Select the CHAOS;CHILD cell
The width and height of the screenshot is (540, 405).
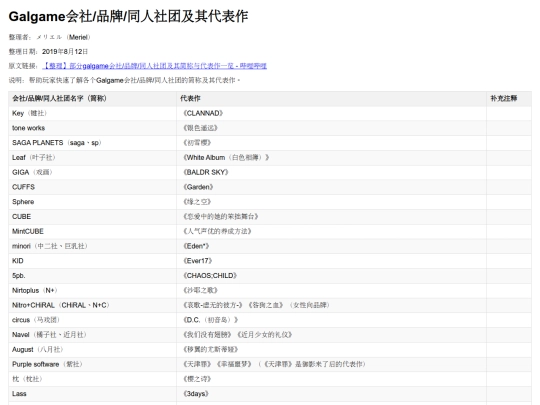pos(331,276)
